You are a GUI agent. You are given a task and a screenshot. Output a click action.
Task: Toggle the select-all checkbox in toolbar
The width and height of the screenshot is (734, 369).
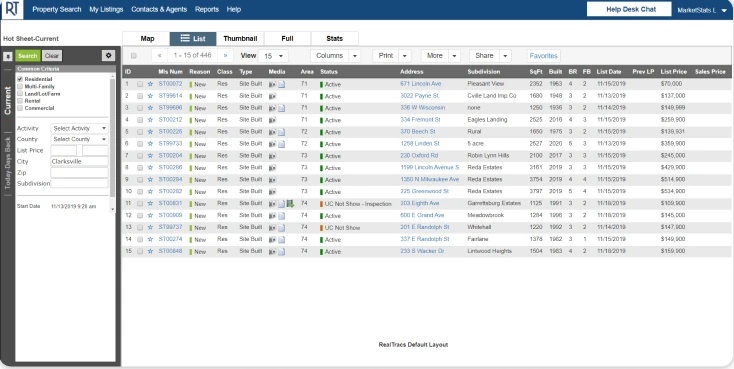133,56
